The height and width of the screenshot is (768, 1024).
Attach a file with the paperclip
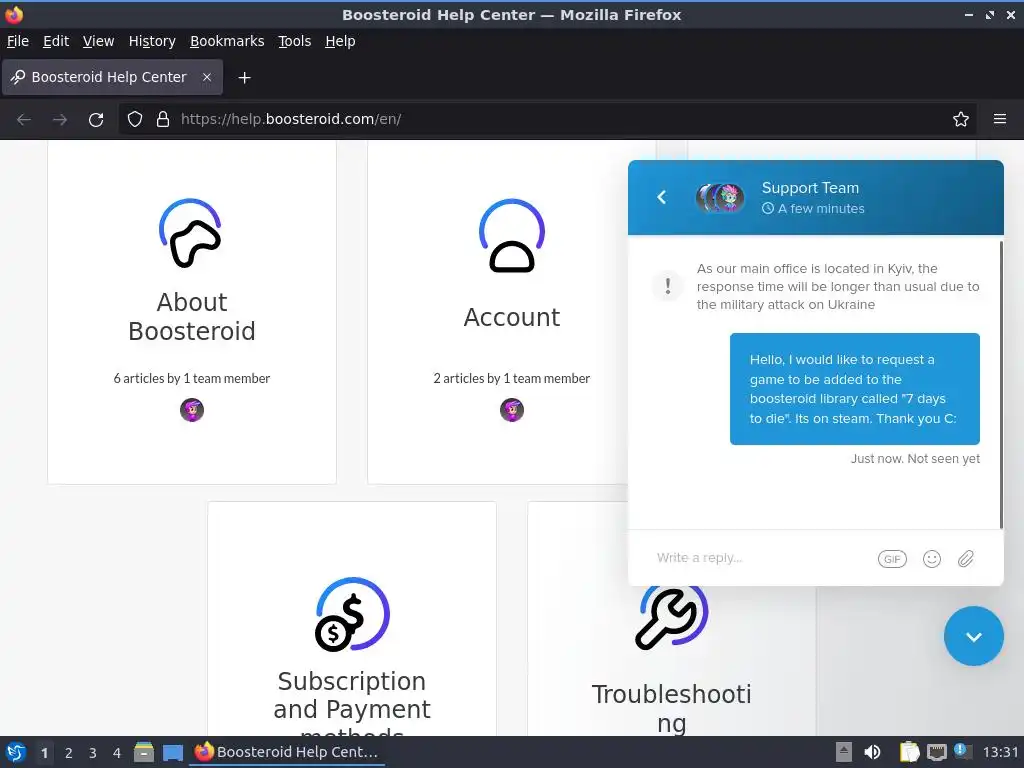click(x=966, y=559)
